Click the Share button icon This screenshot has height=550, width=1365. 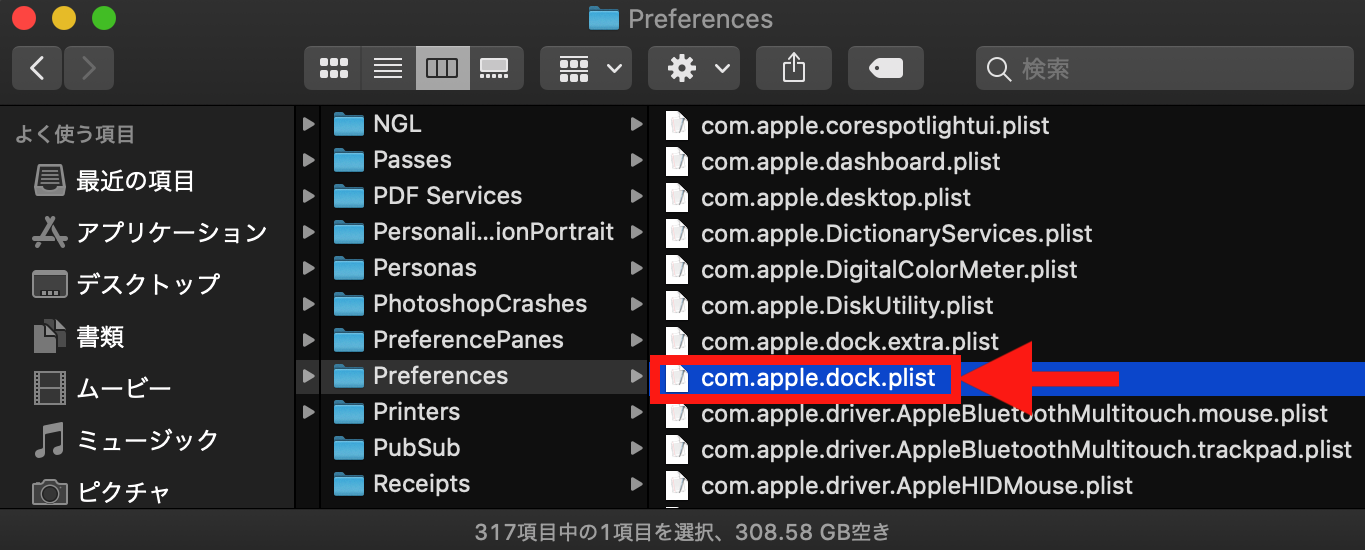[x=793, y=68]
